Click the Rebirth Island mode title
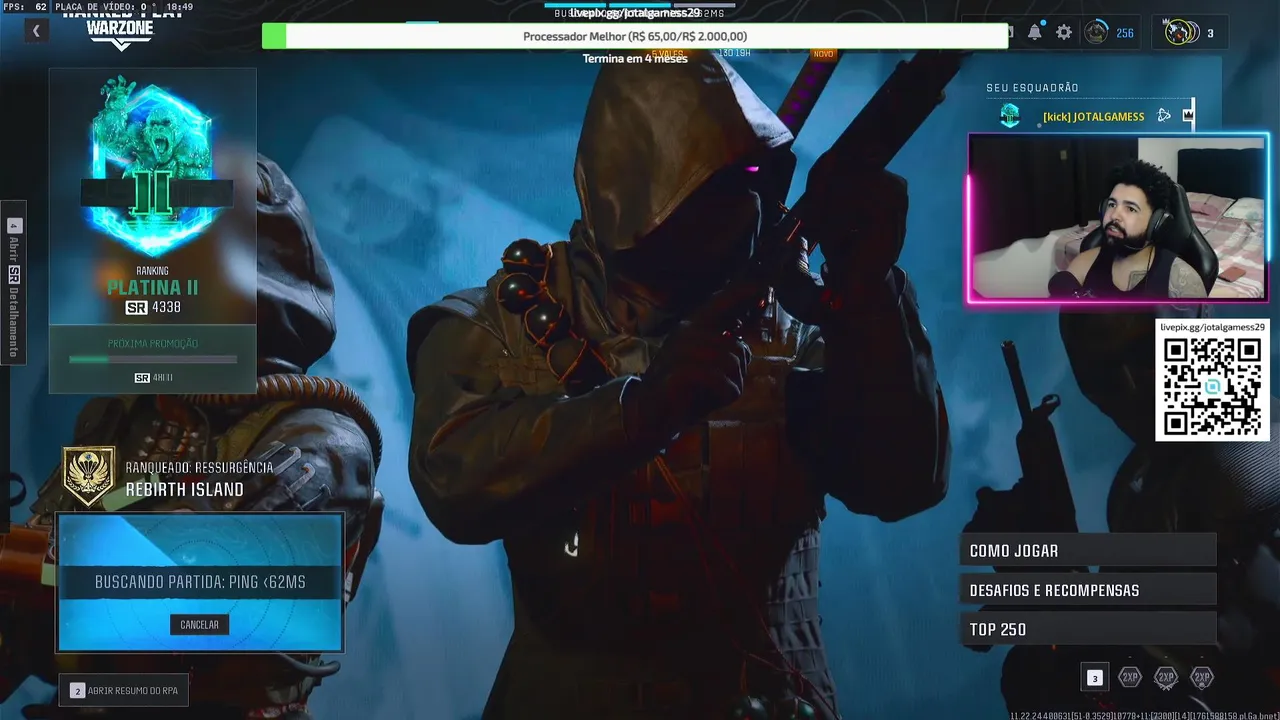Image resolution: width=1280 pixels, height=720 pixels. (x=185, y=489)
